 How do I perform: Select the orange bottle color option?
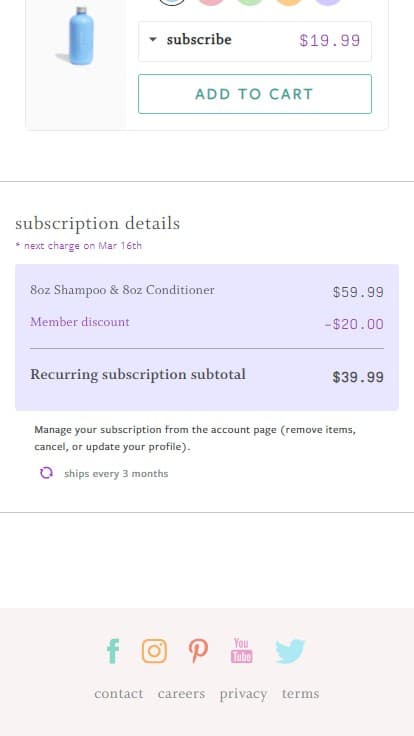pyautogui.click(x=289, y=2)
